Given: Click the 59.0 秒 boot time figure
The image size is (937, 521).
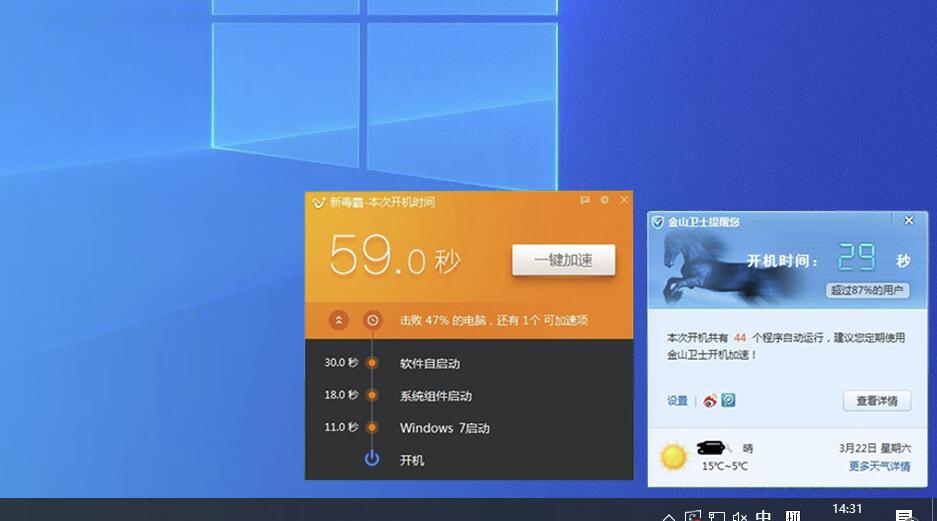Looking at the screenshot, I should (x=395, y=257).
